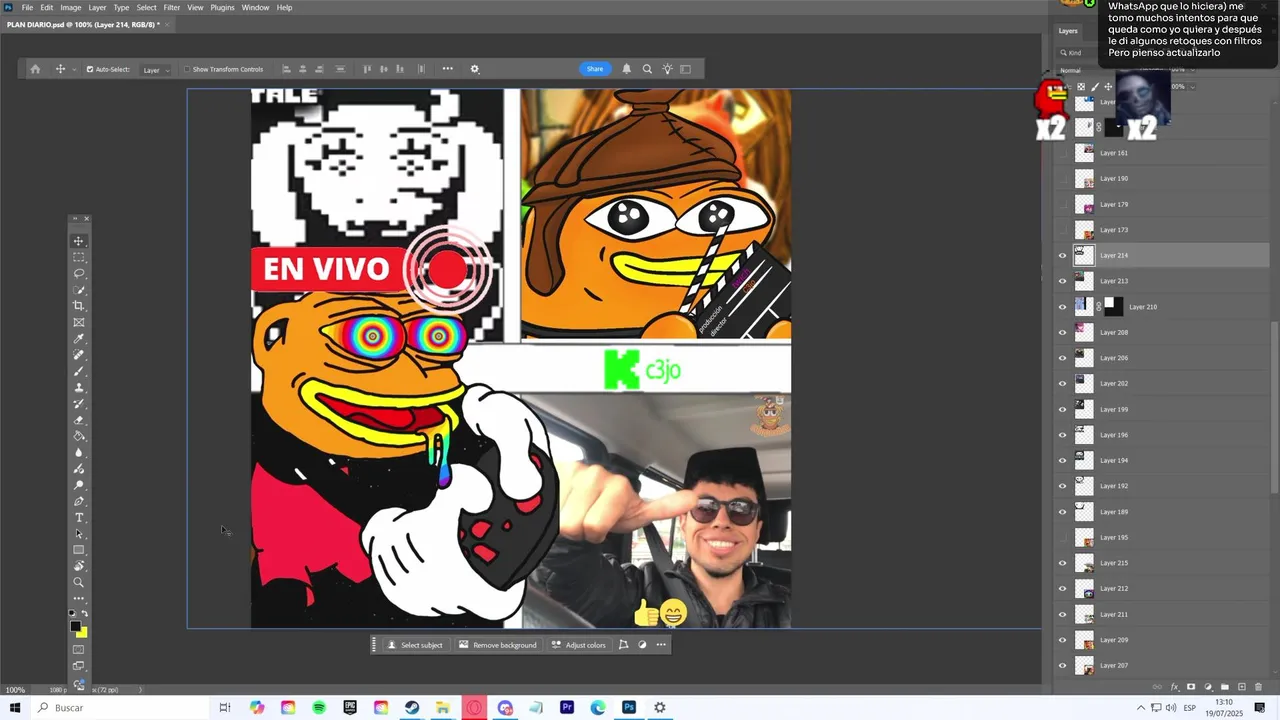Create a new layer from Layers panel
The height and width of the screenshot is (720, 1280).
1241,687
